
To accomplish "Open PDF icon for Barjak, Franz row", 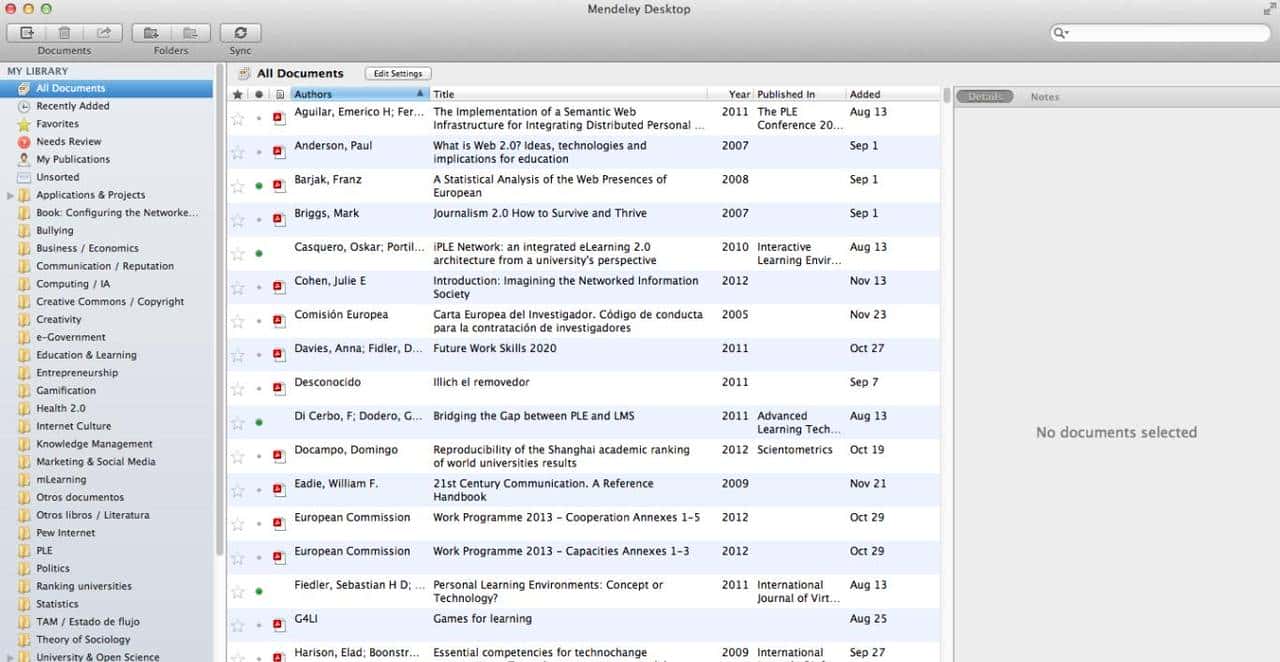I will coord(279,186).
